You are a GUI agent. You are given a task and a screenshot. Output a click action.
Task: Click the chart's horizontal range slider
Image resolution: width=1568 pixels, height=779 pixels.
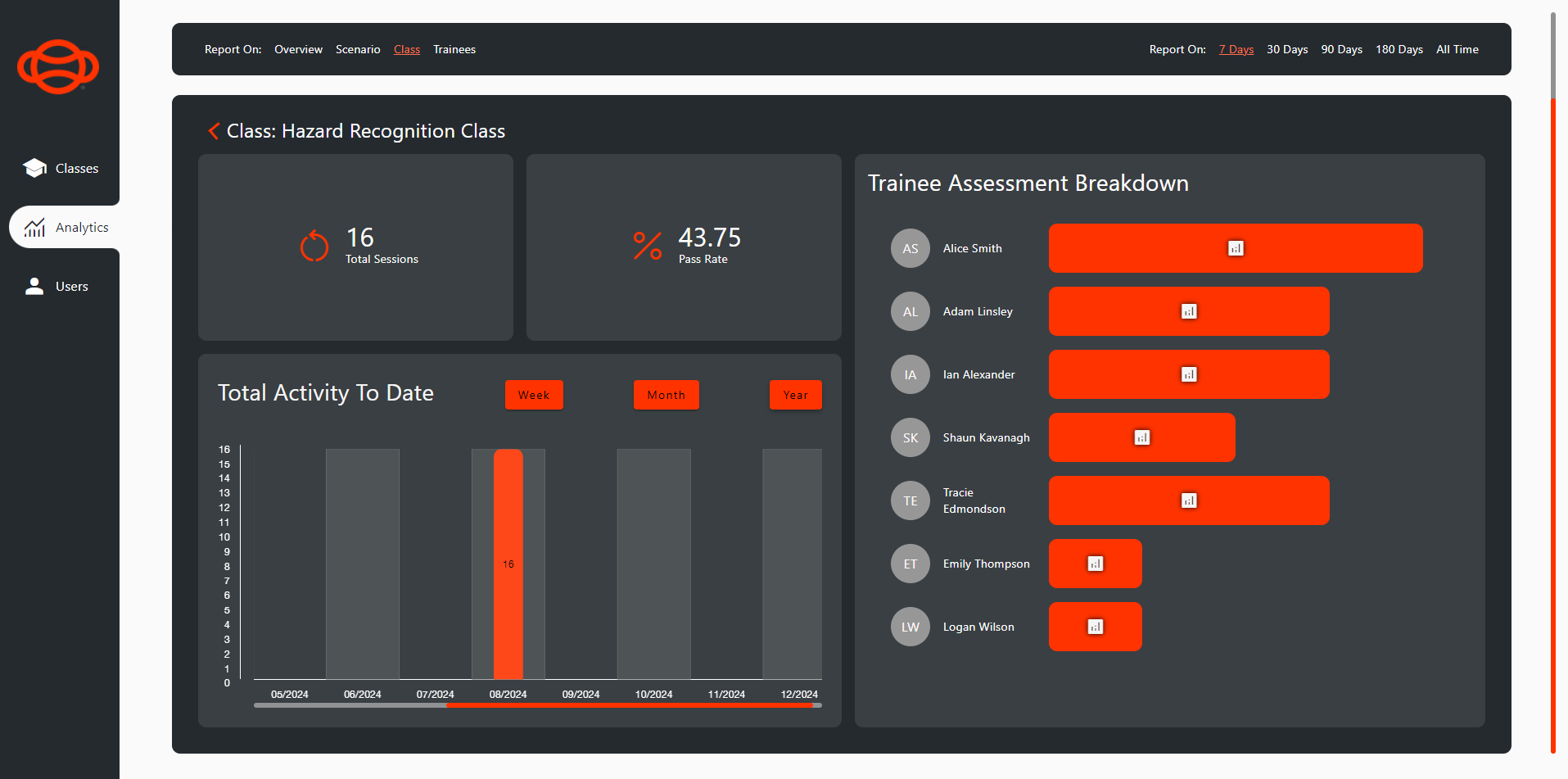click(629, 704)
